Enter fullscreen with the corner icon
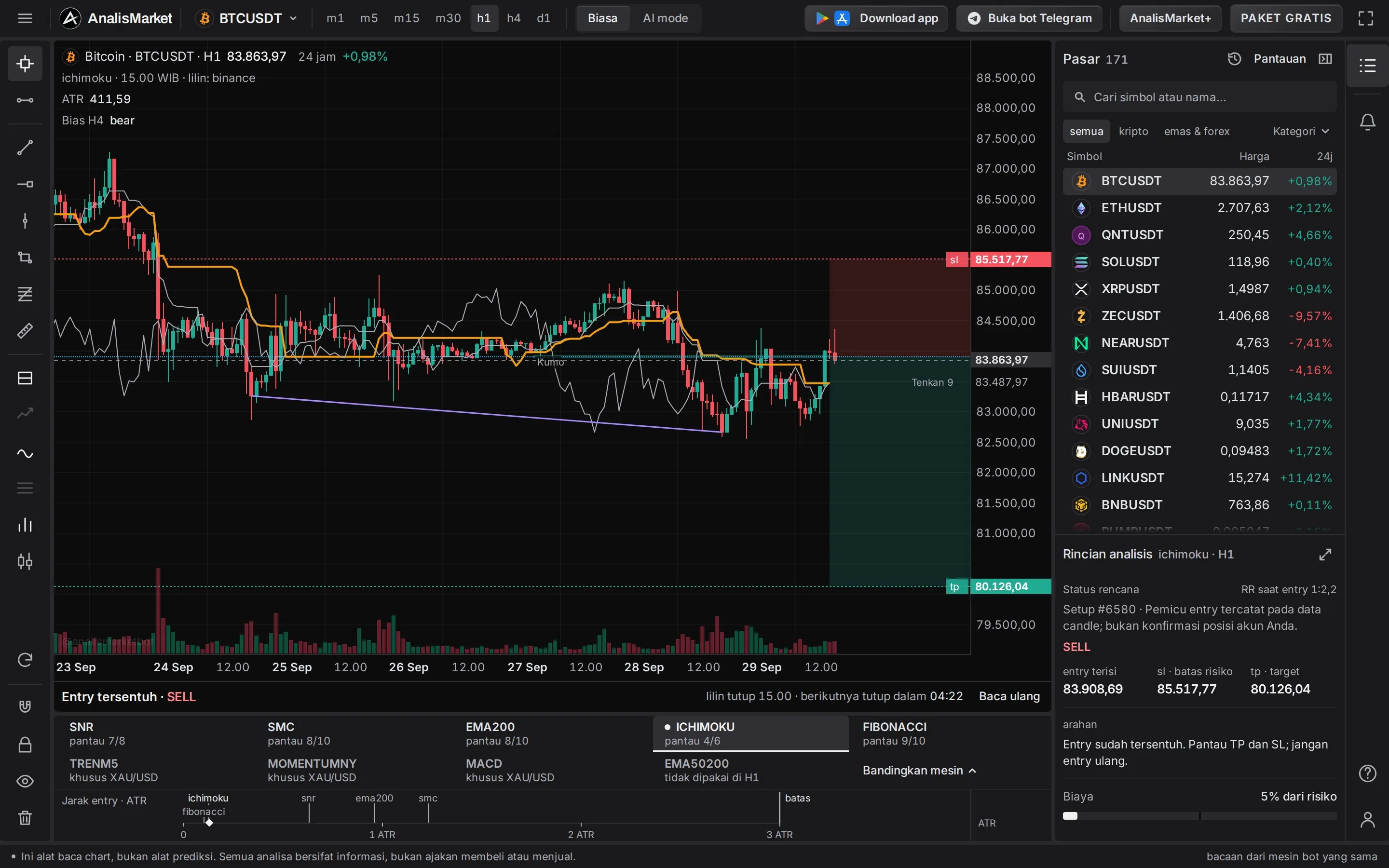This screenshot has height=868, width=1389. 1366,18
